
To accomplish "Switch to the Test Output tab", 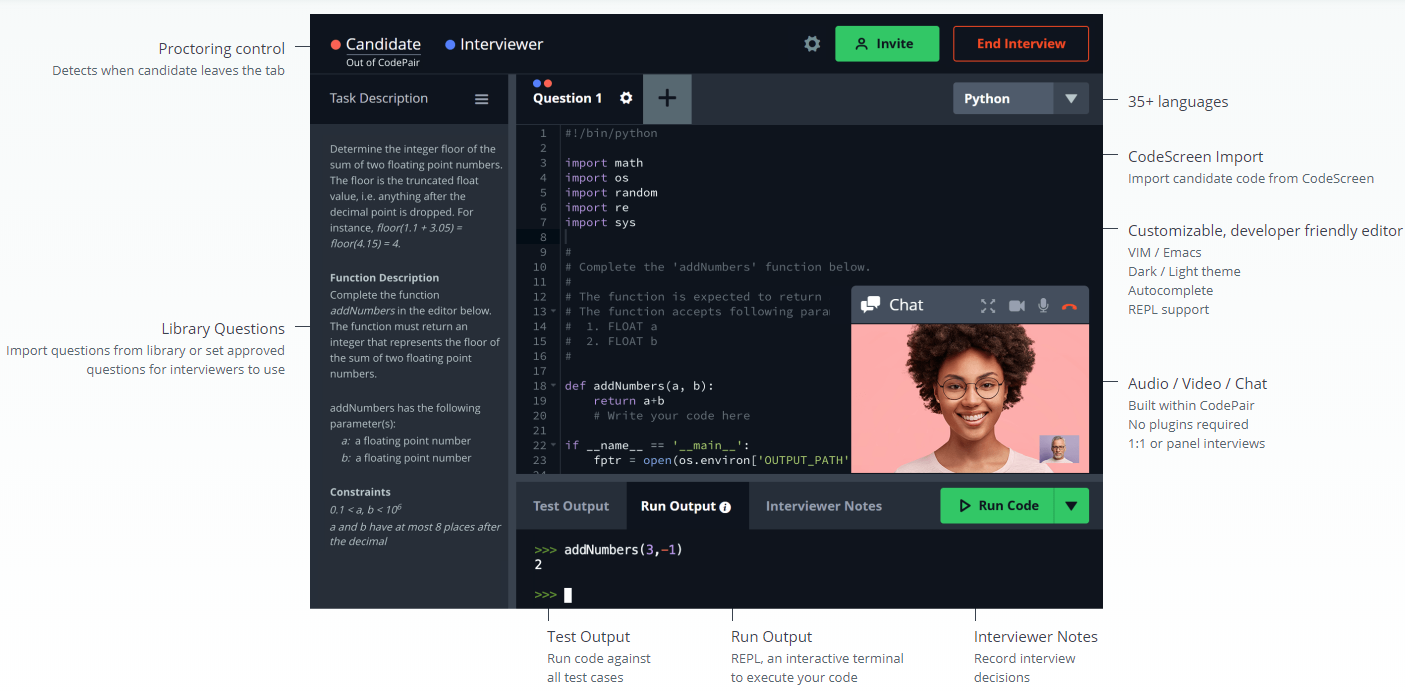I will (571, 506).
